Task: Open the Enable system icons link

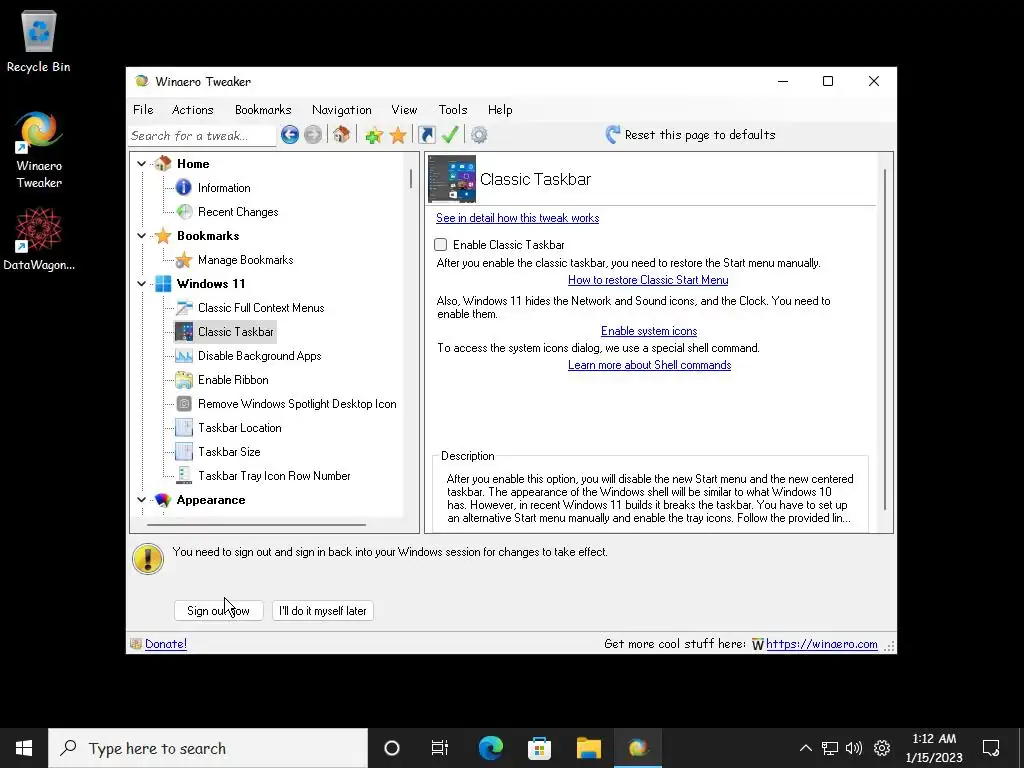Action: coord(649,331)
